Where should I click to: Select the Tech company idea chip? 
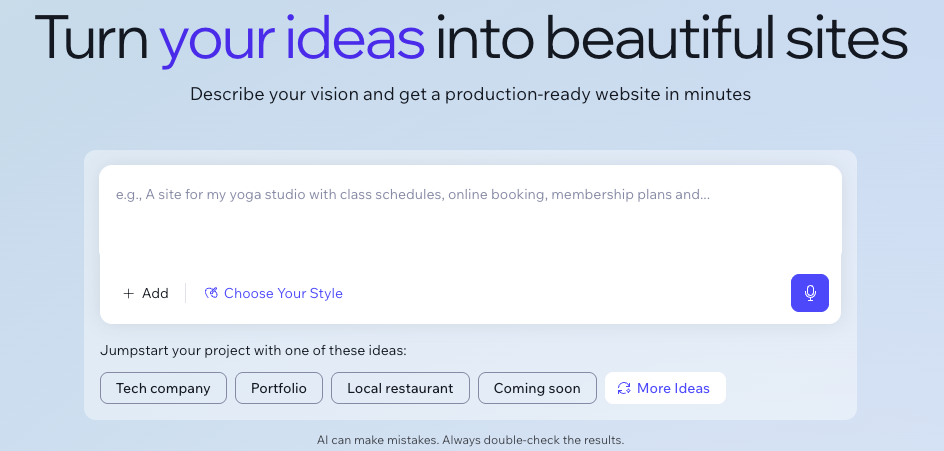(x=163, y=388)
